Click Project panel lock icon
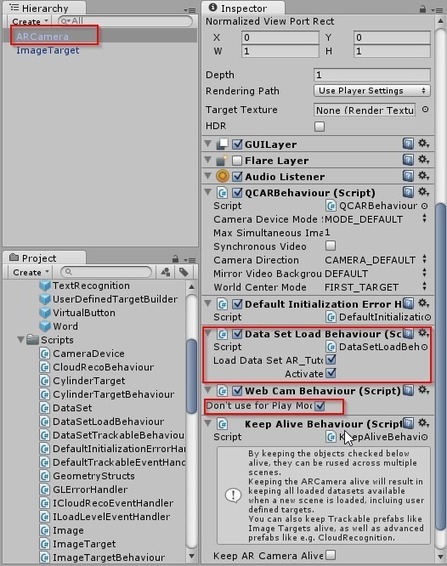 (175, 259)
